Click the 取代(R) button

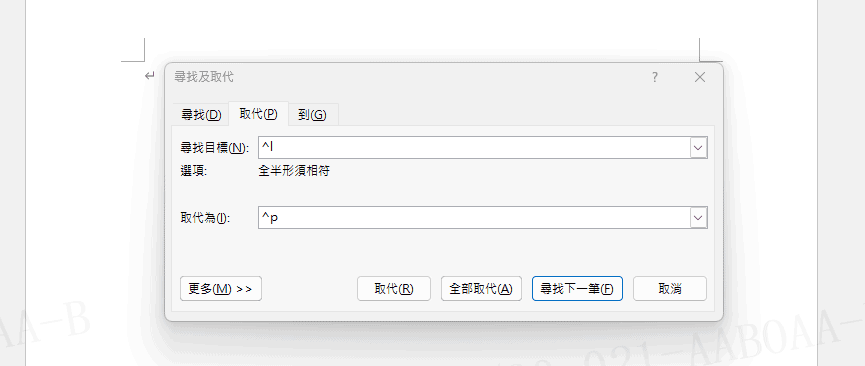(x=394, y=289)
